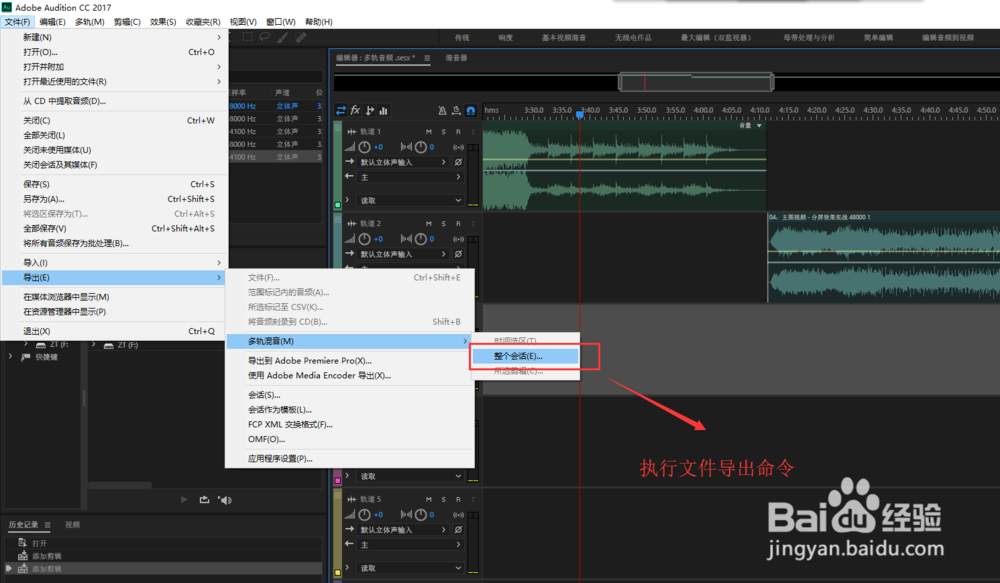The width and height of the screenshot is (1000, 583).
Task: Select the 响度 workspace
Action: pyautogui.click(x=505, y=38)
